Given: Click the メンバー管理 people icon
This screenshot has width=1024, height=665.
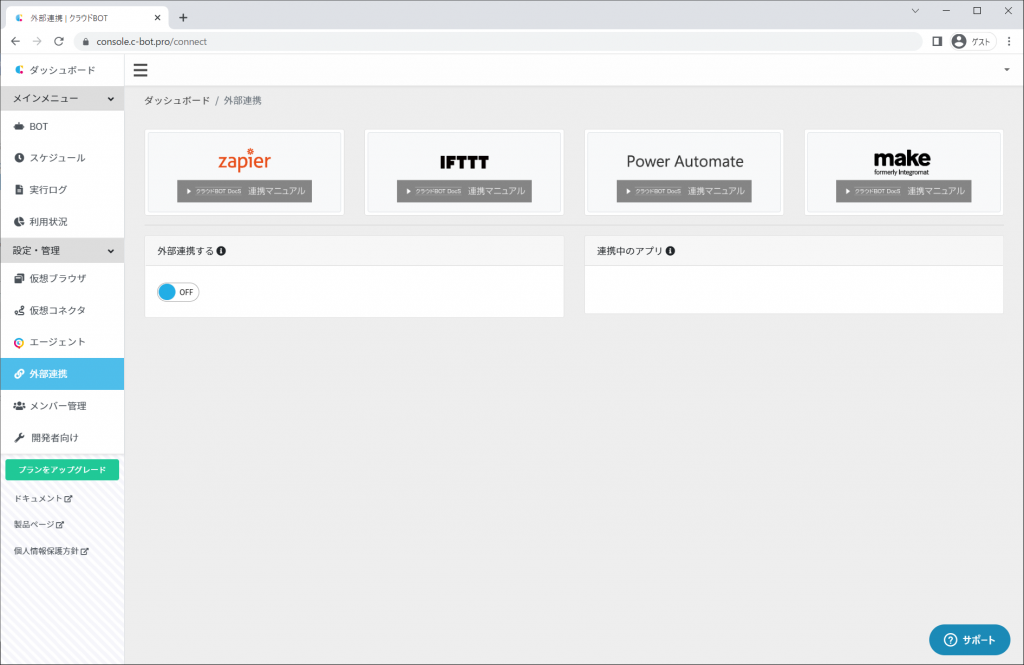Looking at the screenshot, I should (19, 406).
